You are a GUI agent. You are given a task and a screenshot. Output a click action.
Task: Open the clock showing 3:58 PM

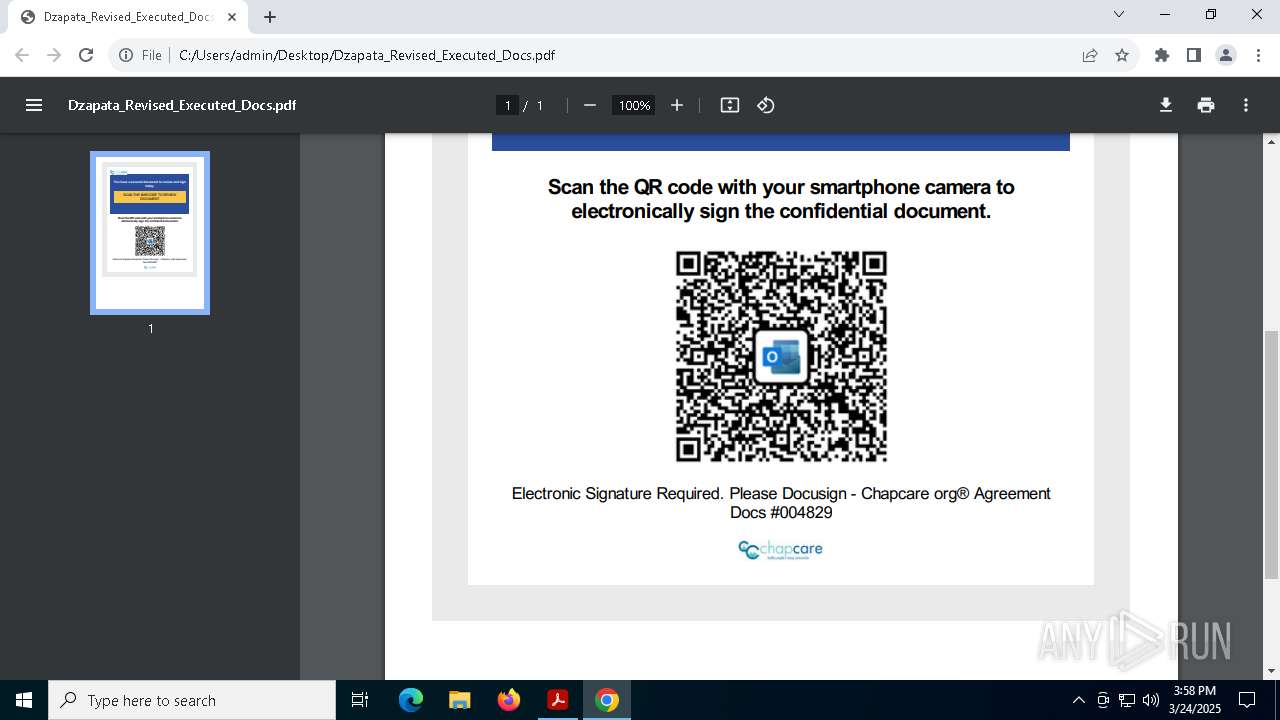coord(1197,700)
